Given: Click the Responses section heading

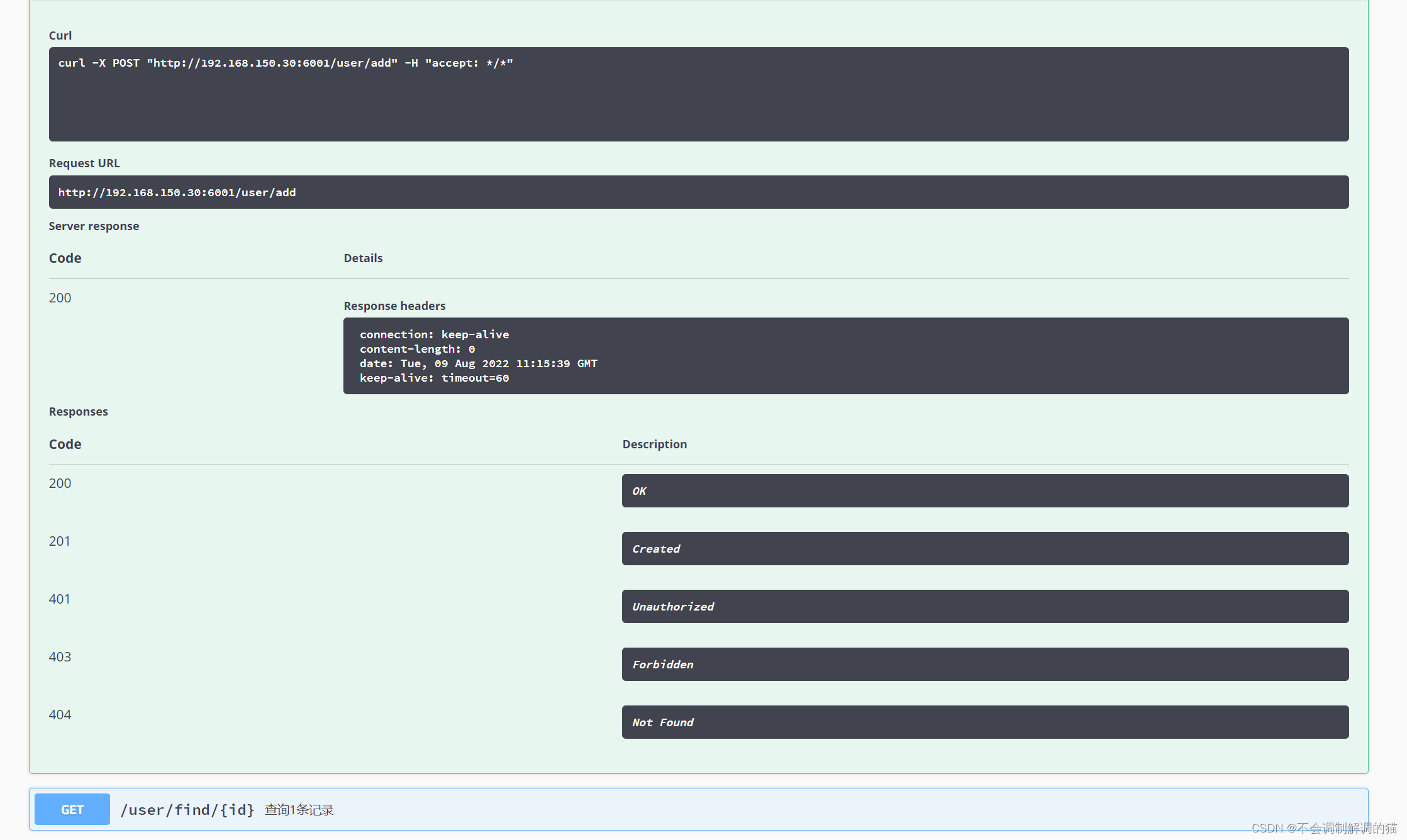Looking at the screenshot, I should coord(79,411).
